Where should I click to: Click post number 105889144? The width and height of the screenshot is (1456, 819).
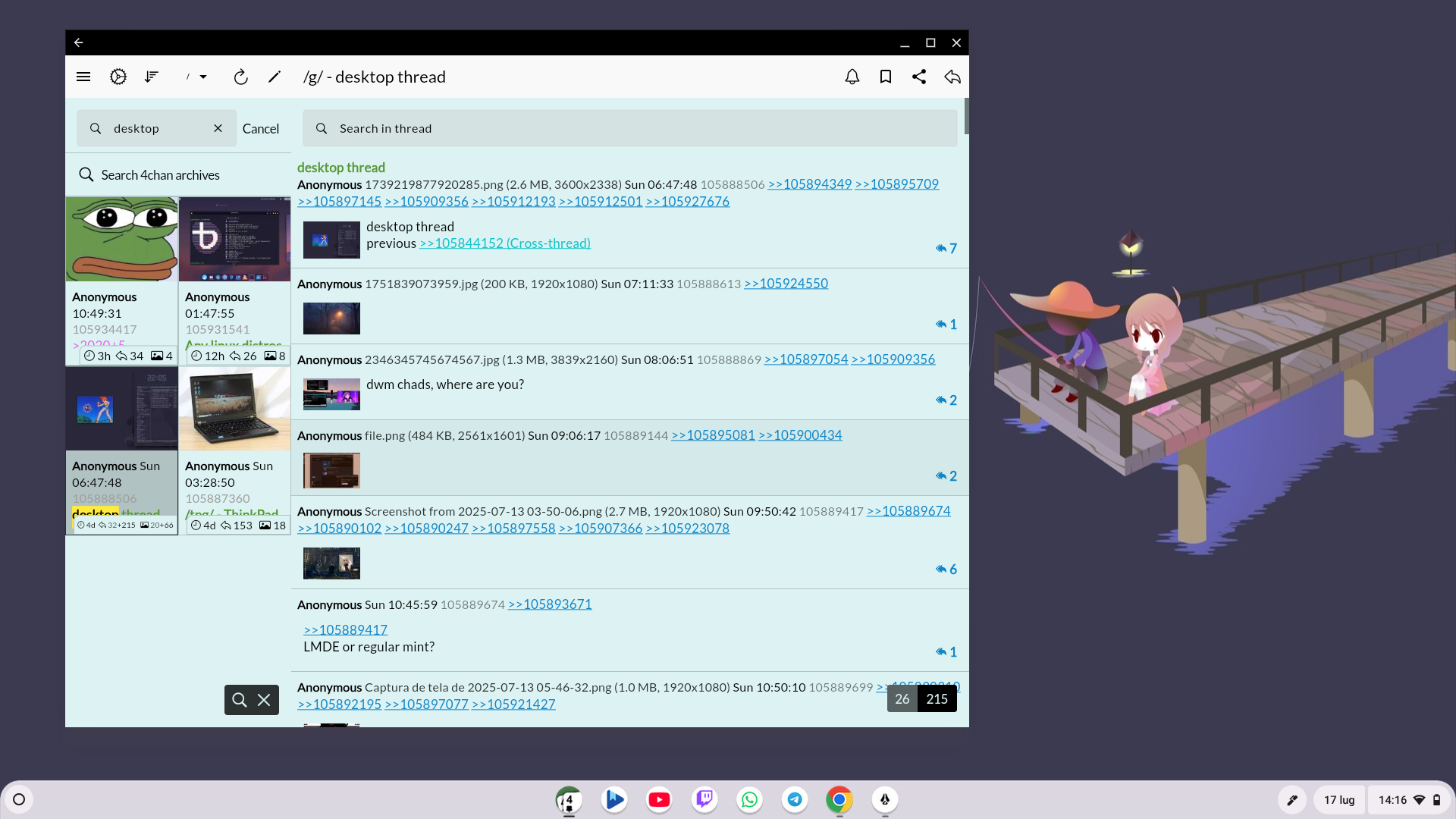(x=635, y=435)
